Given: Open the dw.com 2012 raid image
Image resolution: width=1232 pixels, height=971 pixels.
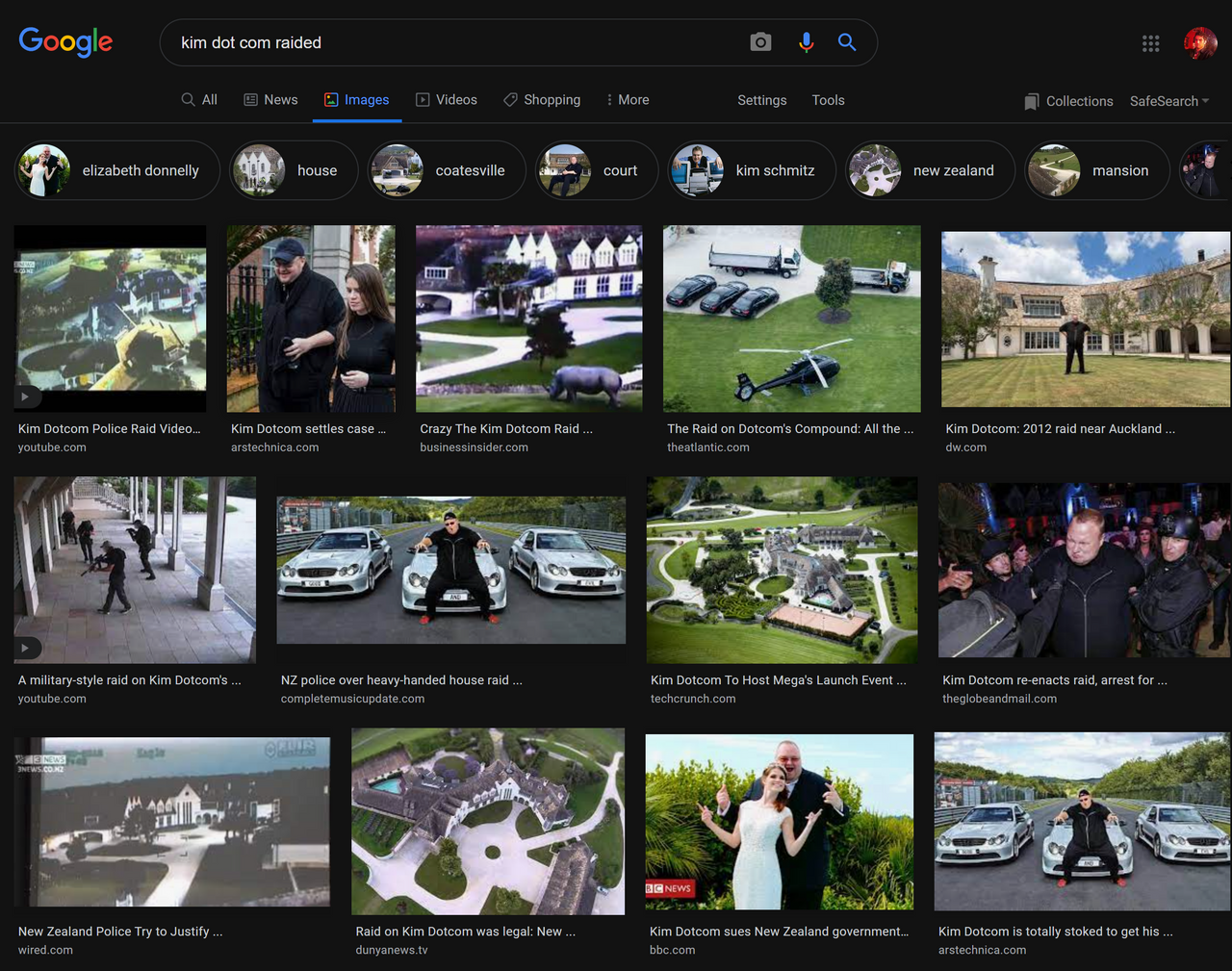Looking at the screenshot, I should coord(1086,319).
